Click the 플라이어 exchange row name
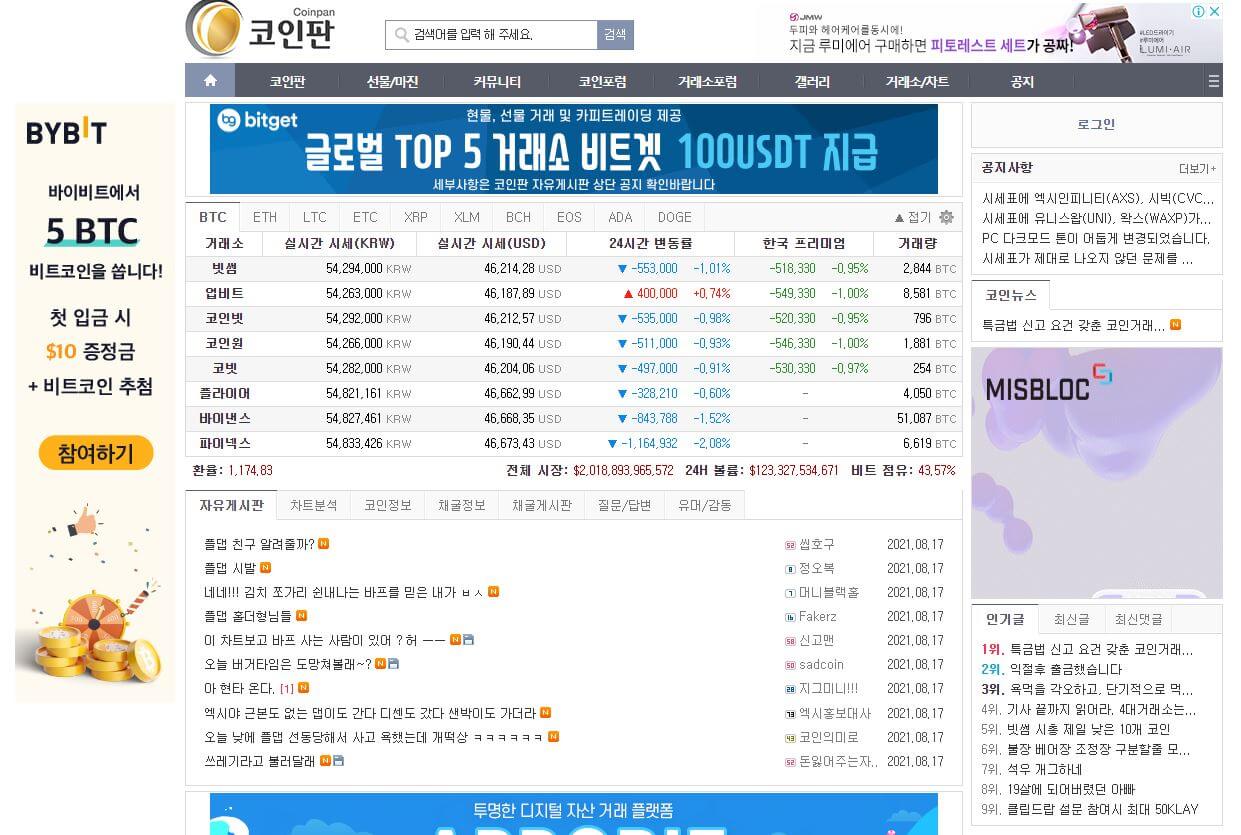Image resolution: width=1241 pixels, height=835 pixels. pos(224,394)
